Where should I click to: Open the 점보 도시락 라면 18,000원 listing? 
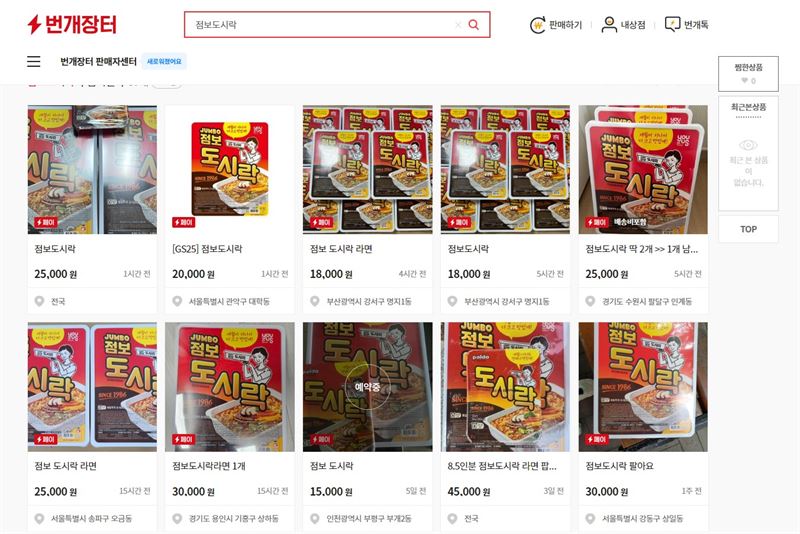click(367, 209)
